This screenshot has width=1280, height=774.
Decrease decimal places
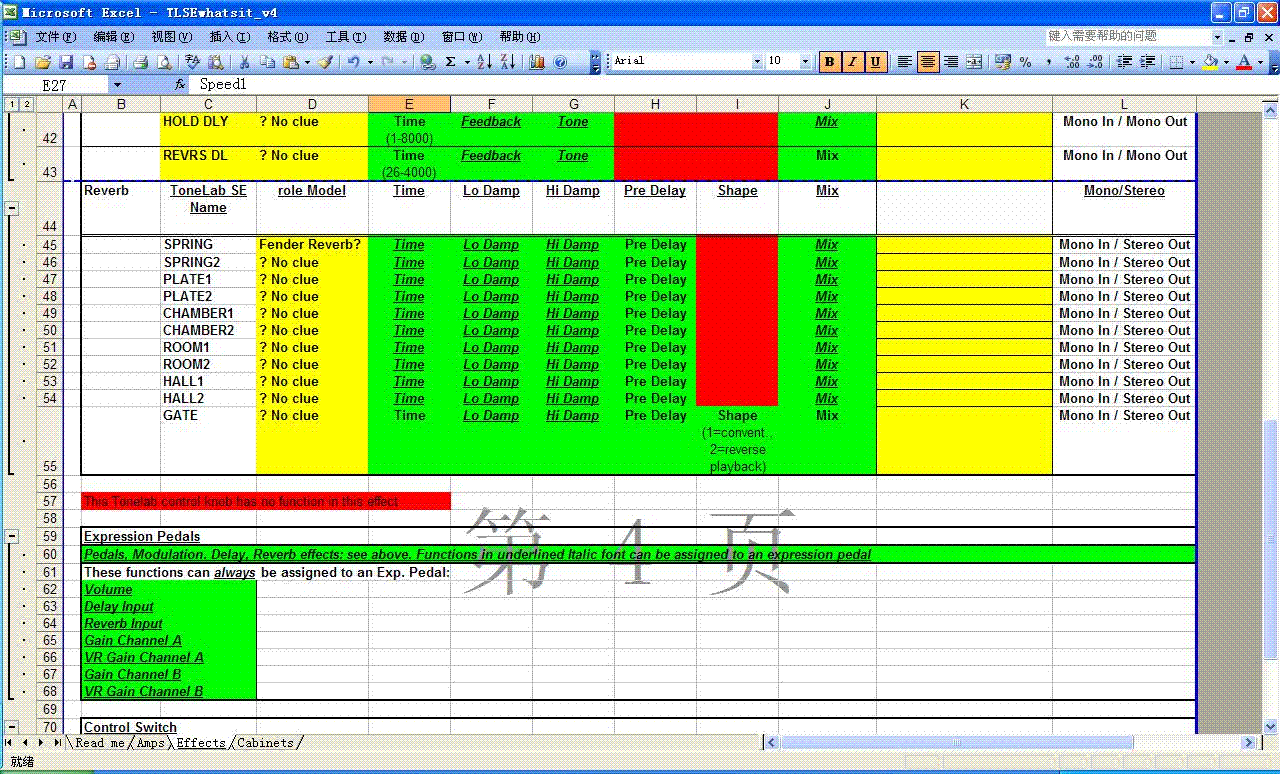tap(1095, 62)
